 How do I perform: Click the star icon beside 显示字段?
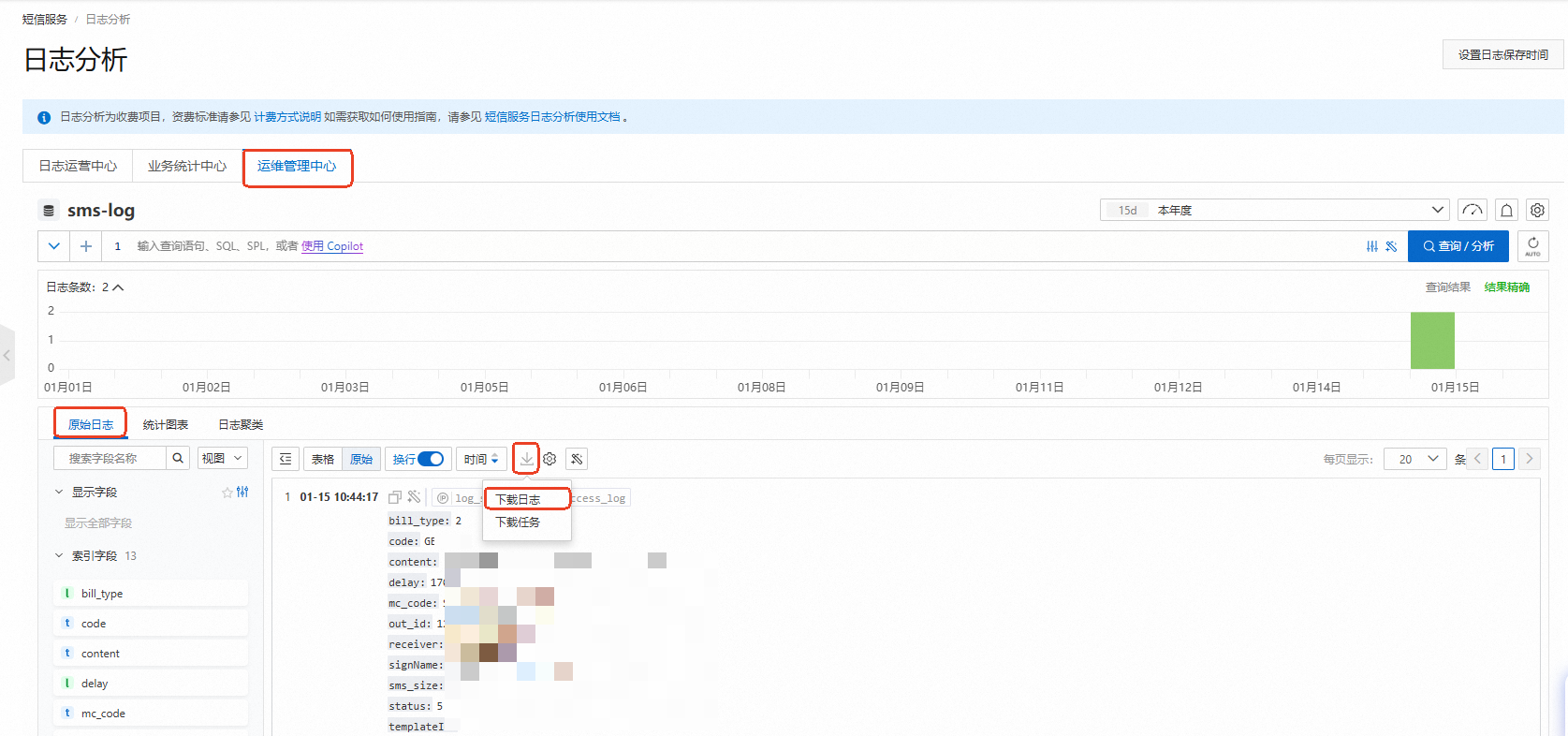[227, 492]
